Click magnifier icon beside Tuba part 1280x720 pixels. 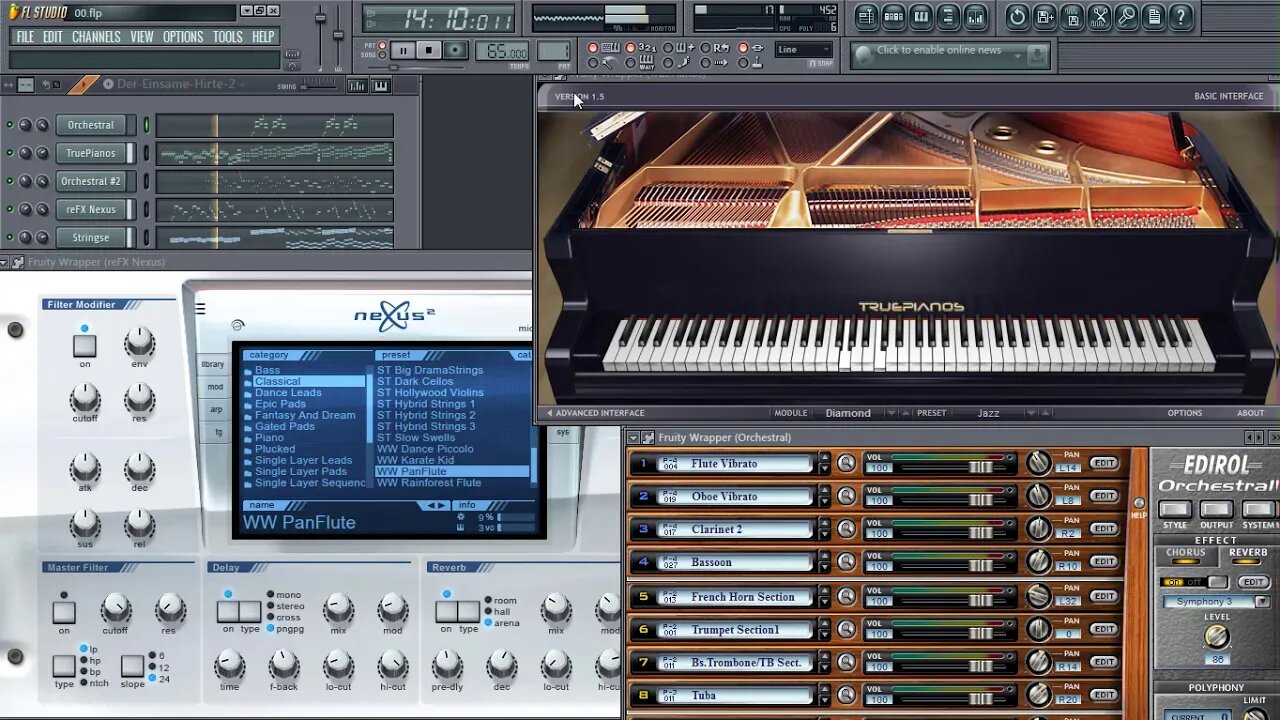coord(847,695)
